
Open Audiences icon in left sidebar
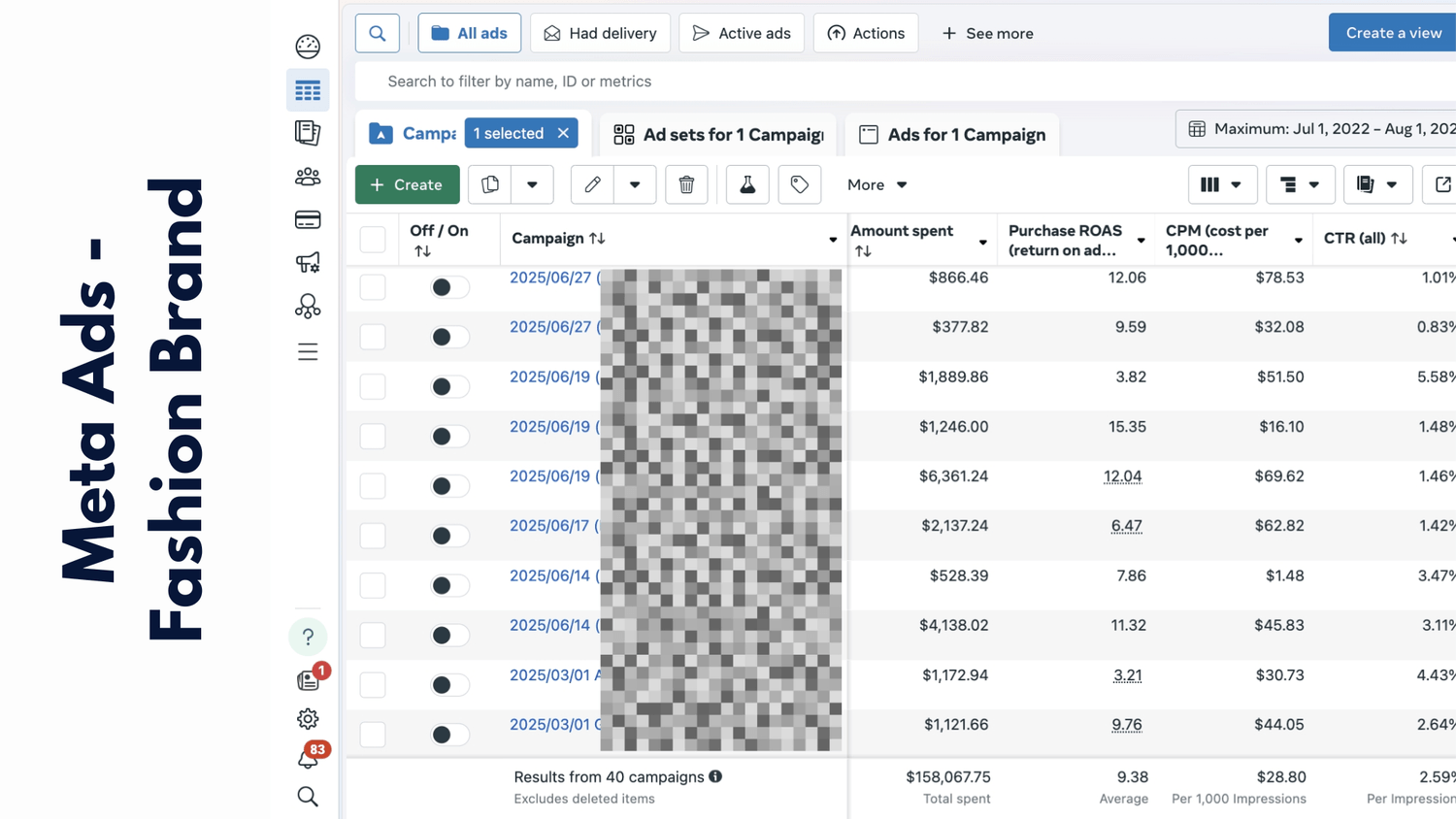pos(308,177)
